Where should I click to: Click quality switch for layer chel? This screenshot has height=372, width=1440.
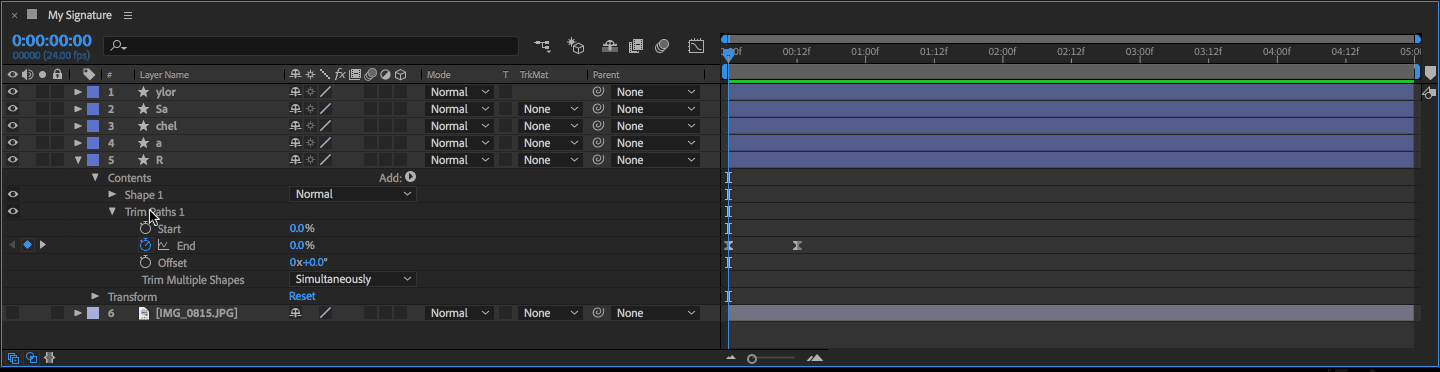(325, 126)
